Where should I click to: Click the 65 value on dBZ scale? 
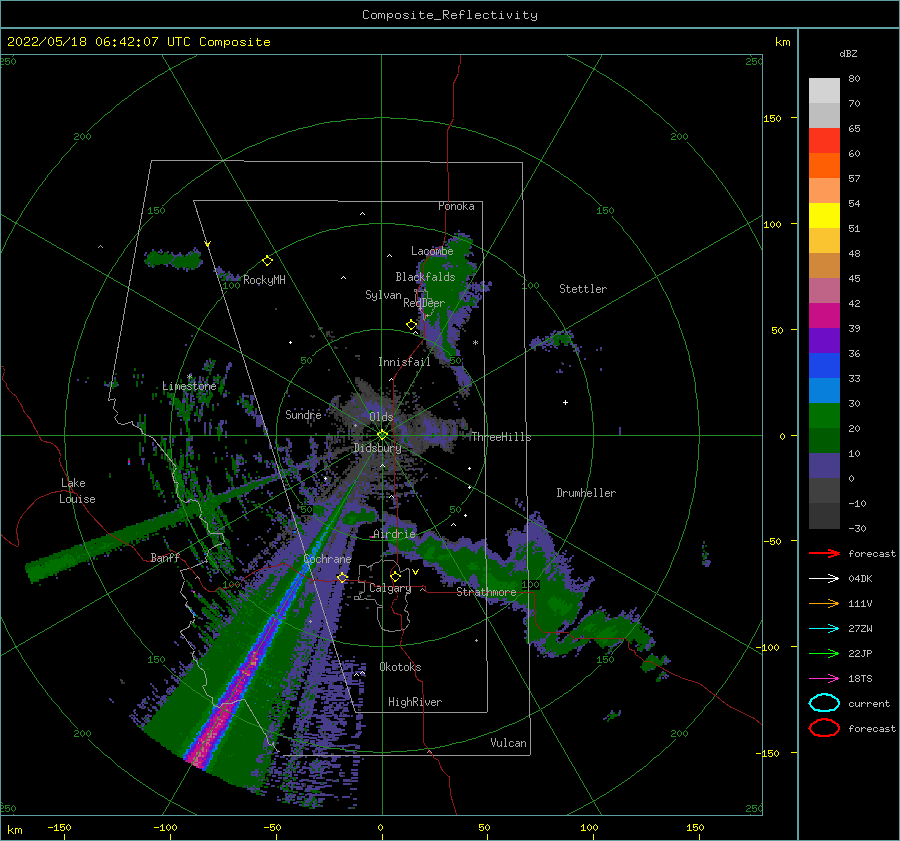(x=854, y=129)
